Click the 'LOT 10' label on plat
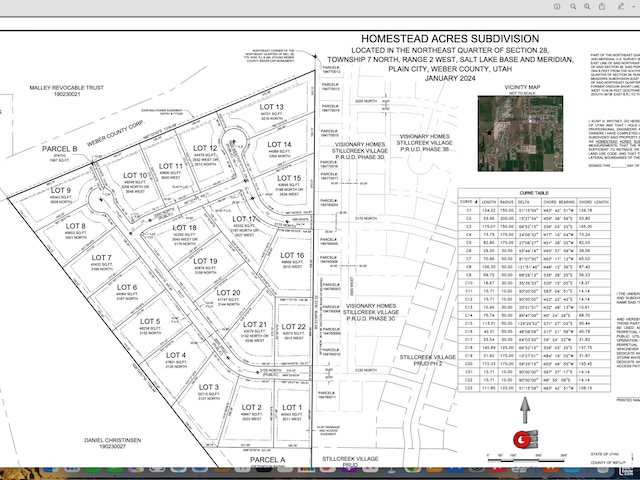Screen dimensions: 640x480 pyautogui.click(x=135, y=176)
